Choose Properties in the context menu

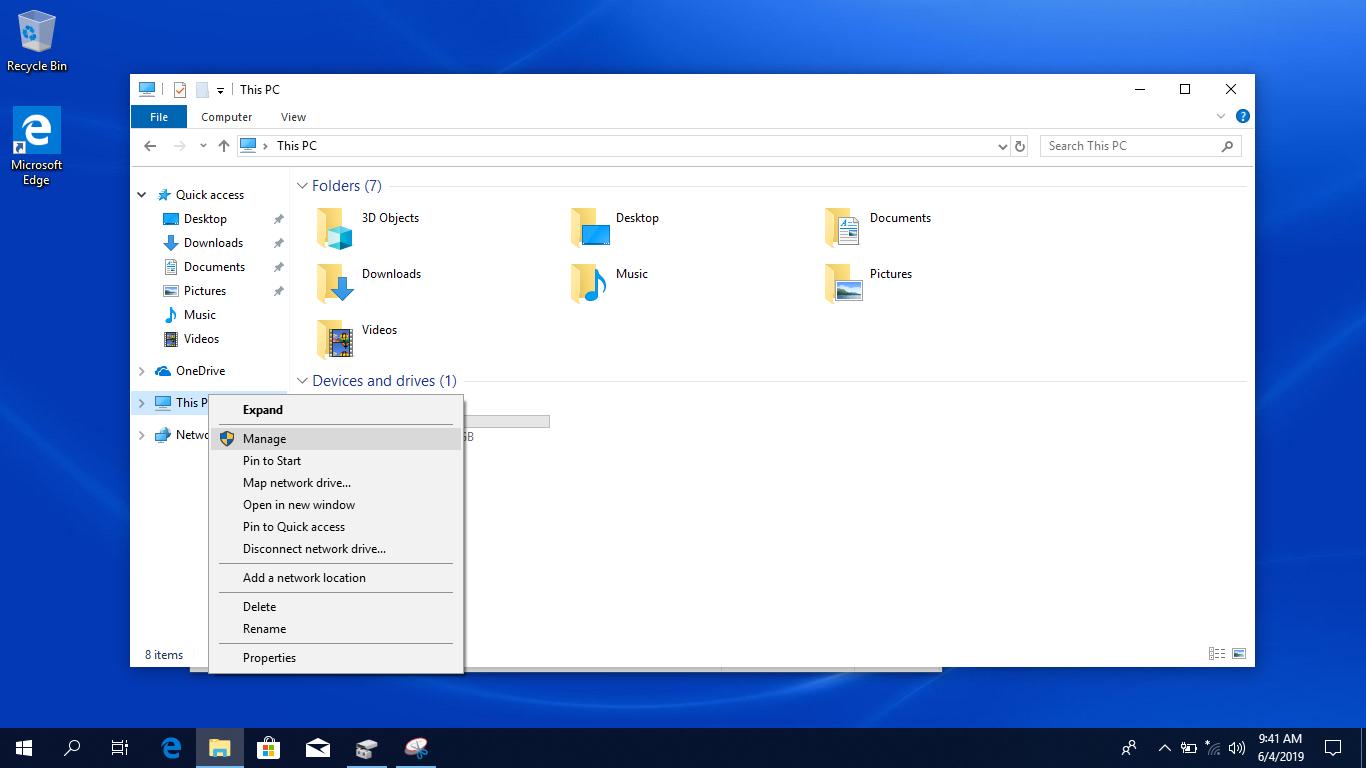[x=269, y=658]
